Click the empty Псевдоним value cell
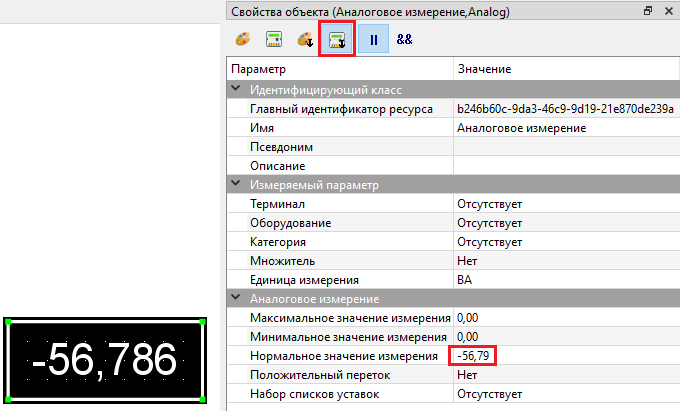Viewport: 680px width, 411px height. [x=565, y=147]
